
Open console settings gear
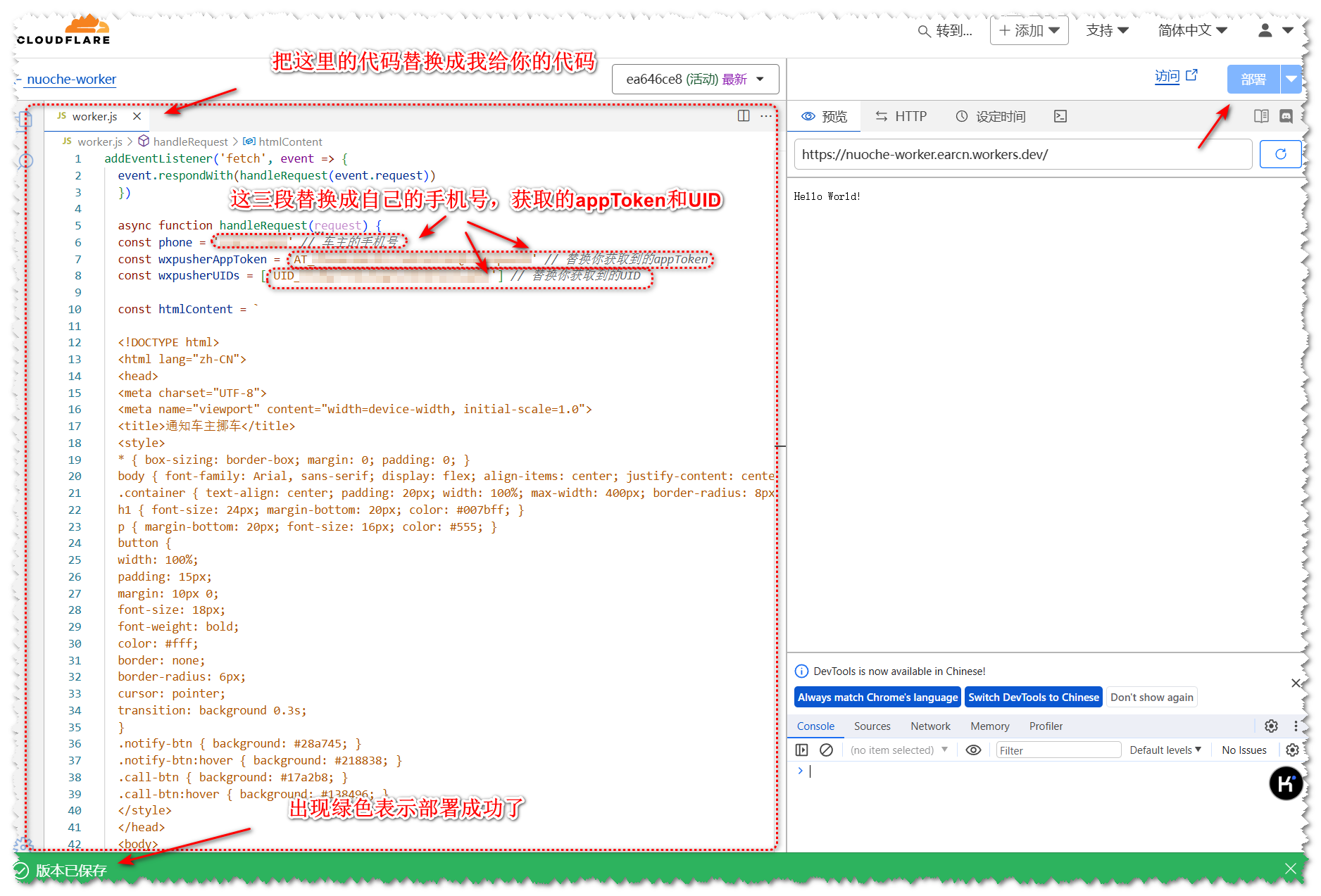(x=1292, y=750)
